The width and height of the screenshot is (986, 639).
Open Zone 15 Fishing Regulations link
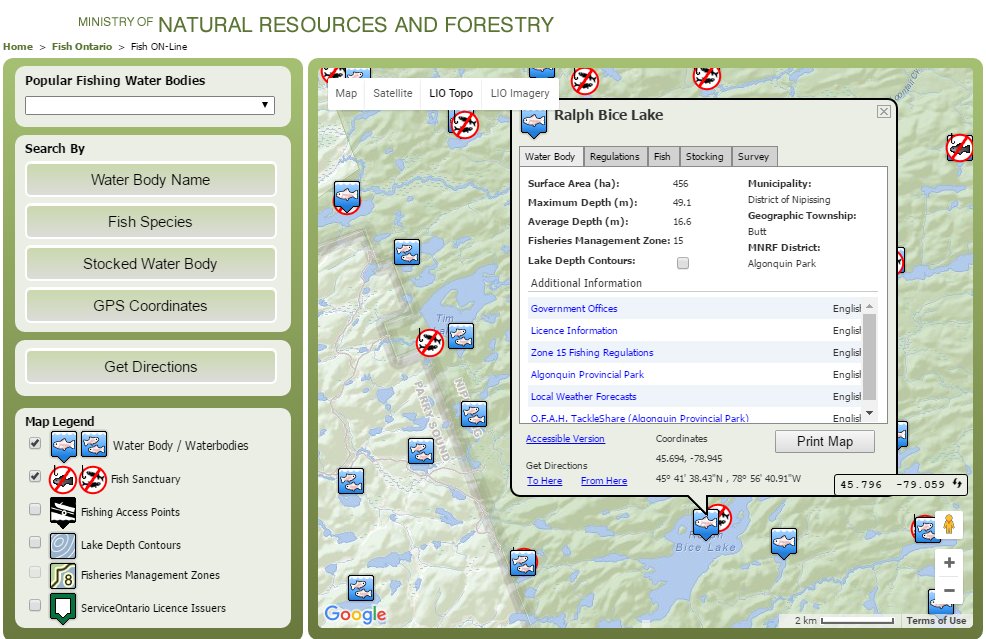click(592, 352)
